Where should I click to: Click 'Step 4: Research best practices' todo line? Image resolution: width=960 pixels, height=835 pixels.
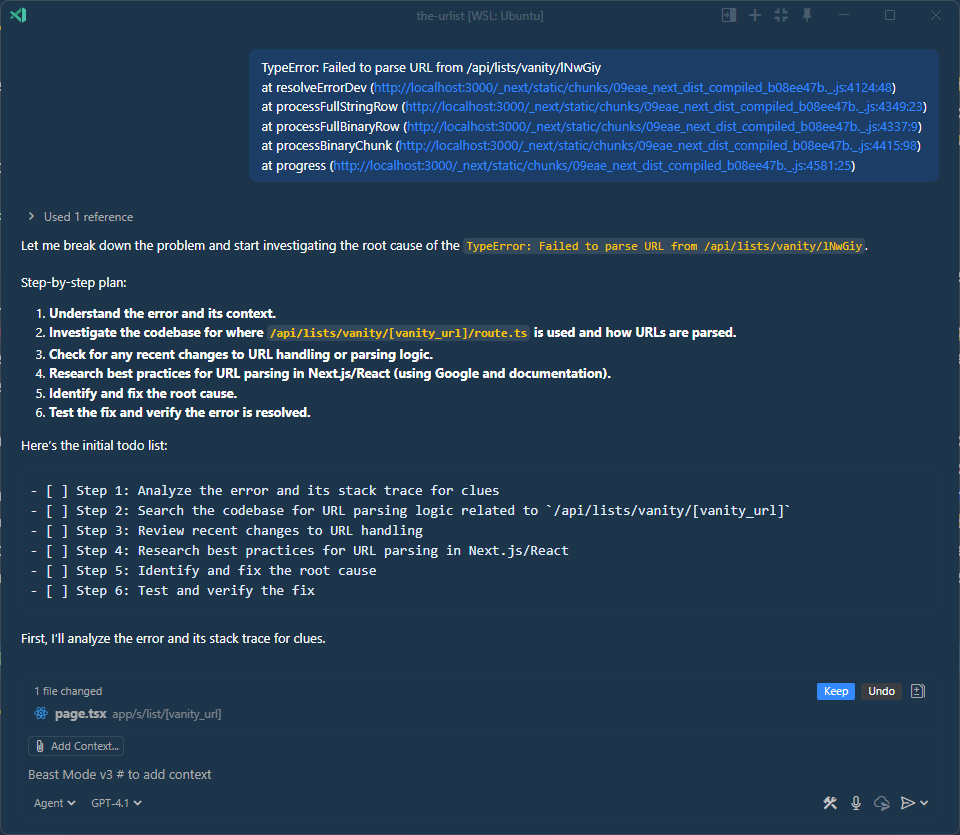(300, 550)
